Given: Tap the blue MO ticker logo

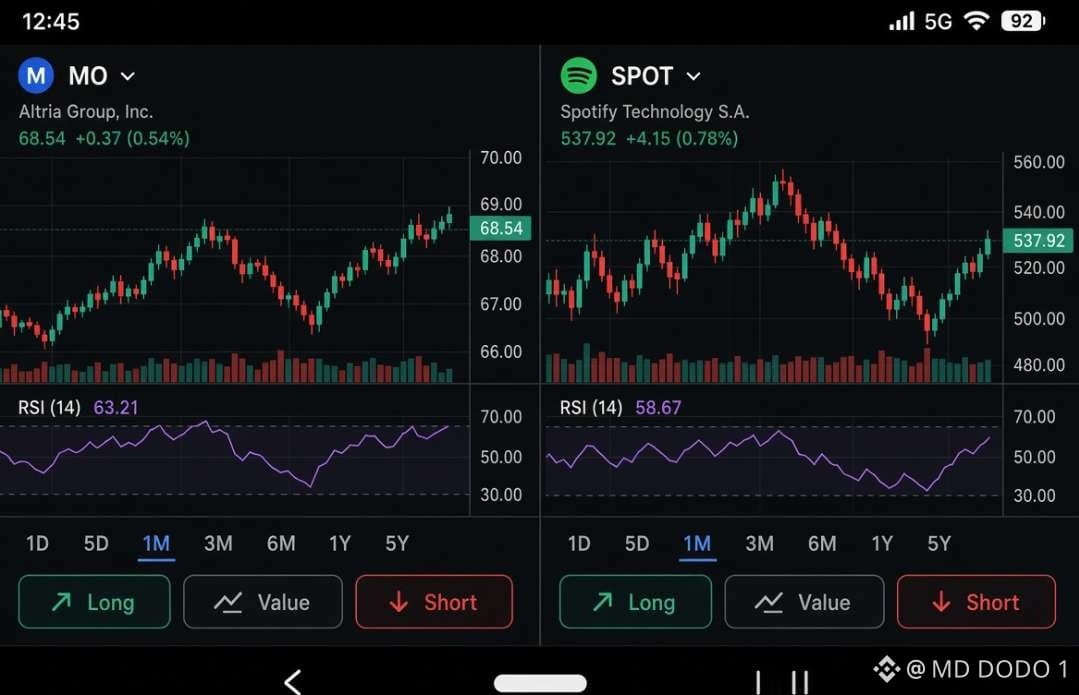Looking at the screenshot, I should (x=36, y=75).
